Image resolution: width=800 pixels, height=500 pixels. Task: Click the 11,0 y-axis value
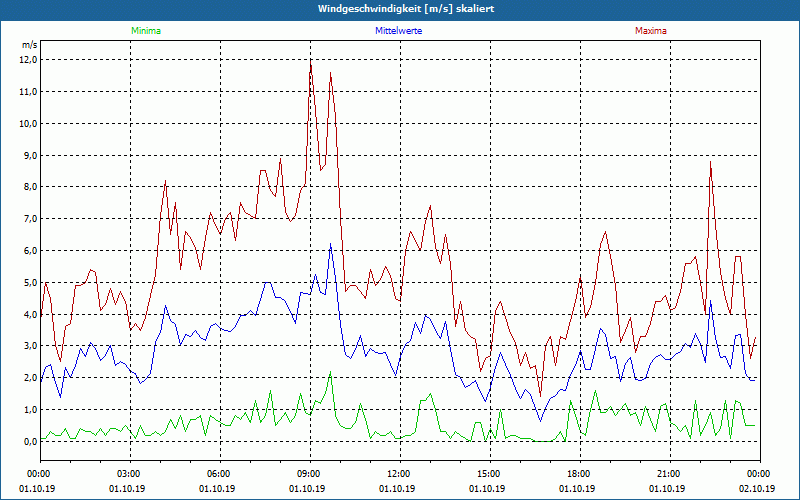29,92
